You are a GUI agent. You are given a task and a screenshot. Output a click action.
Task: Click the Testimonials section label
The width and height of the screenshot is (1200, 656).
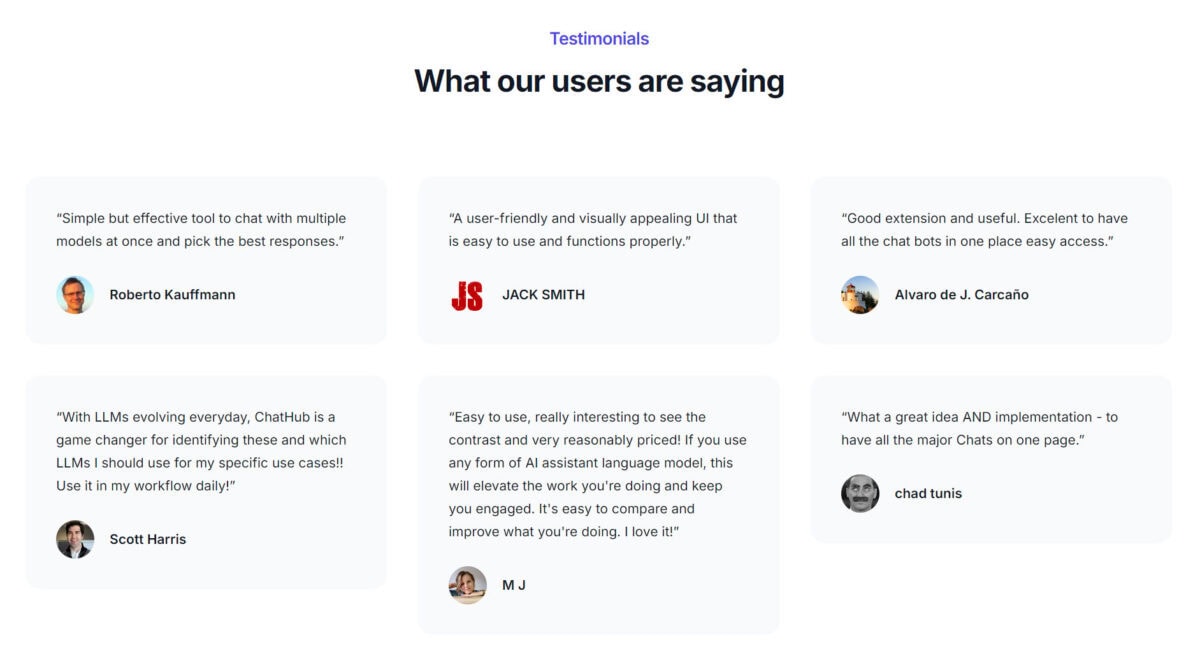(x=599, y=39)
